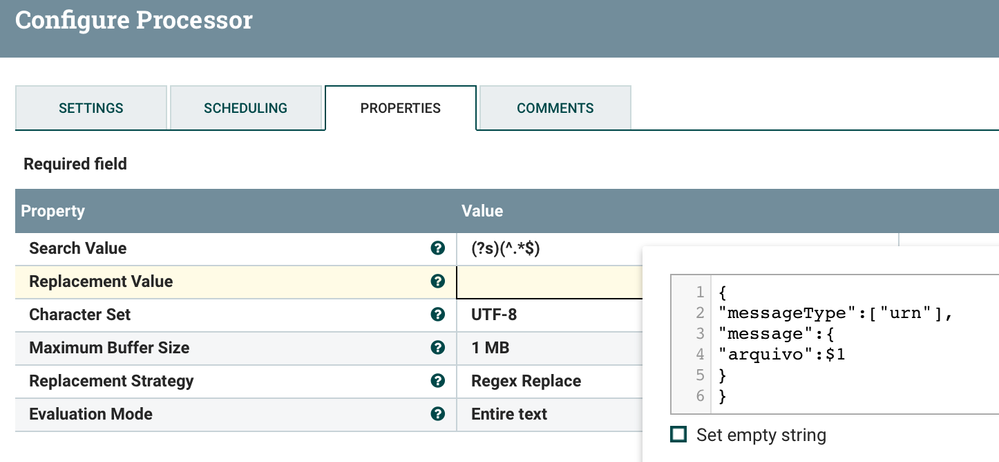The width and height of the screenshot is (999, 462).
Task: Open Replacement Strategy value Regex Replace
Action: click(526, 381)
